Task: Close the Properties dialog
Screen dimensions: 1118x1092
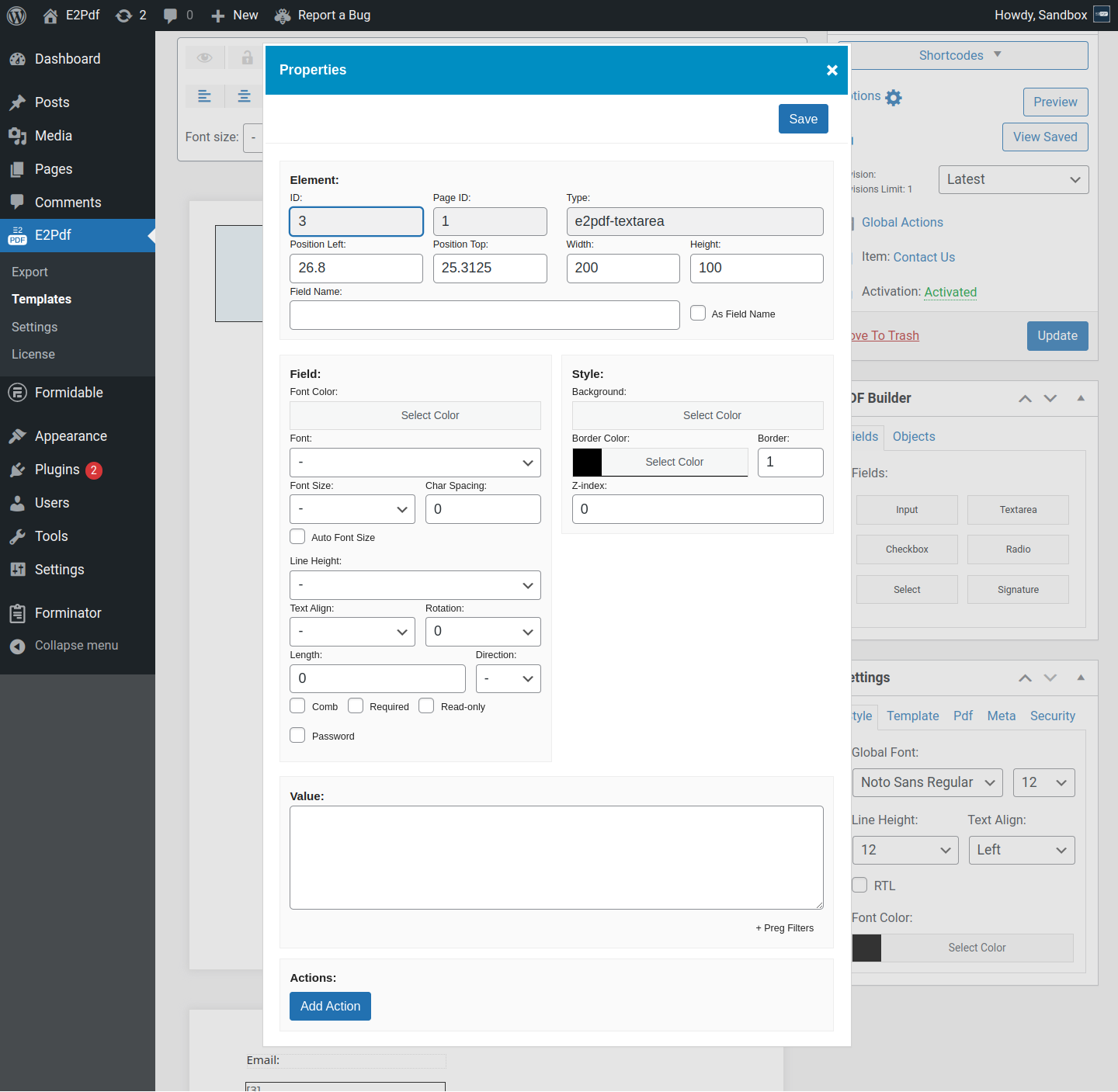Action: click(832, 71)
